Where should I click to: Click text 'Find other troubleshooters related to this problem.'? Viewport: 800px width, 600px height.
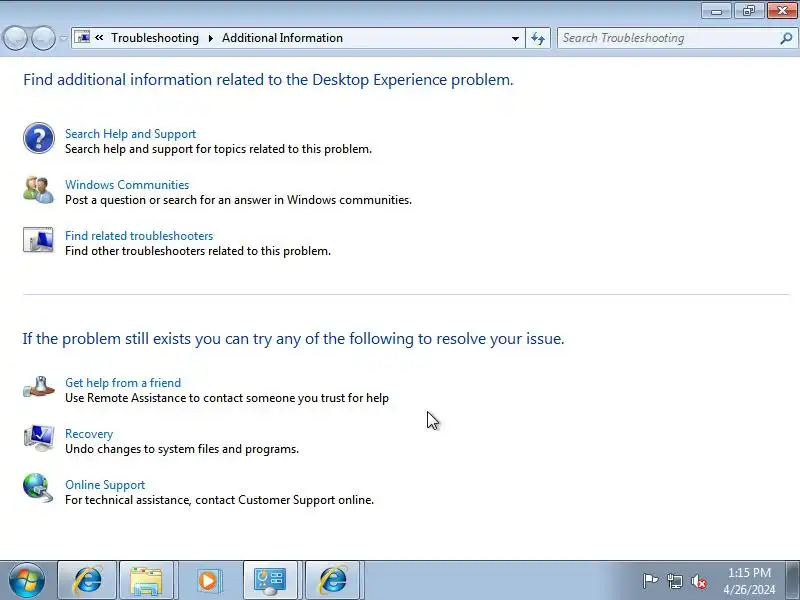(x=197, y=251)
